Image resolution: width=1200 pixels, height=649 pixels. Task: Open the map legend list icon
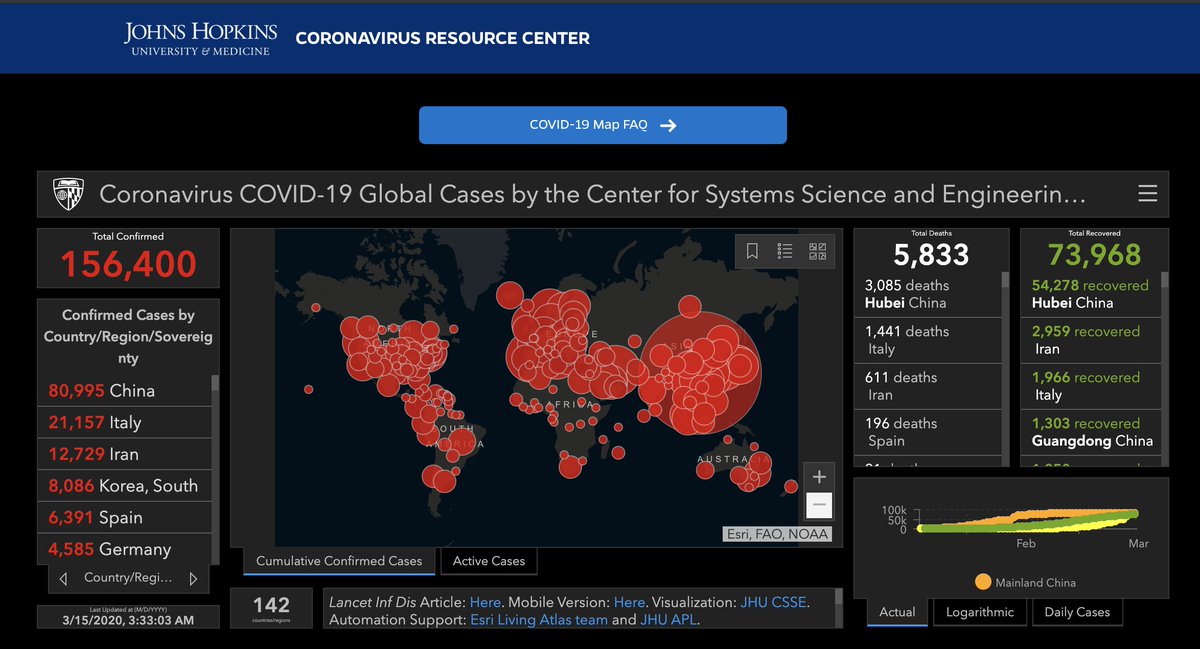pyautogui.click(x=785, y=251)
